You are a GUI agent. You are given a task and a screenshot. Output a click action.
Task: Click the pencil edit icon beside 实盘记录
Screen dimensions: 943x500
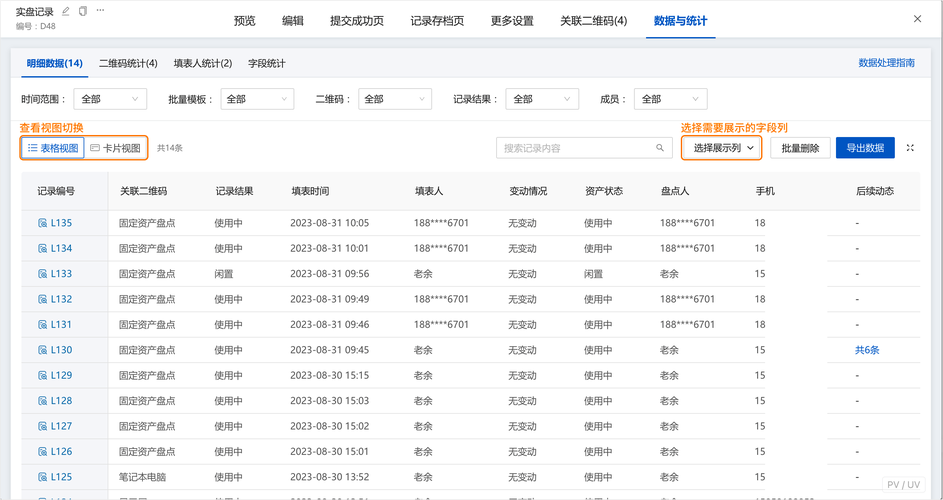[x=66, y=11]
